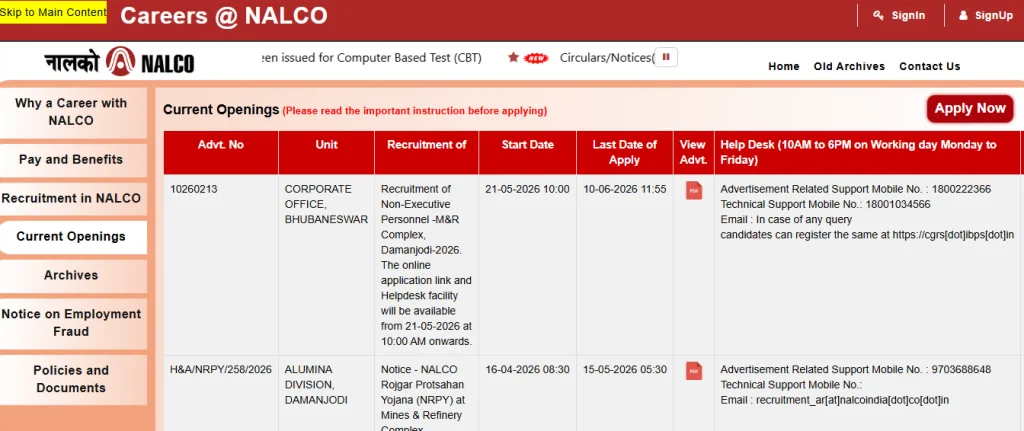
Task: Open Notice on Employment Fraud
Action: tap(71, 323)
